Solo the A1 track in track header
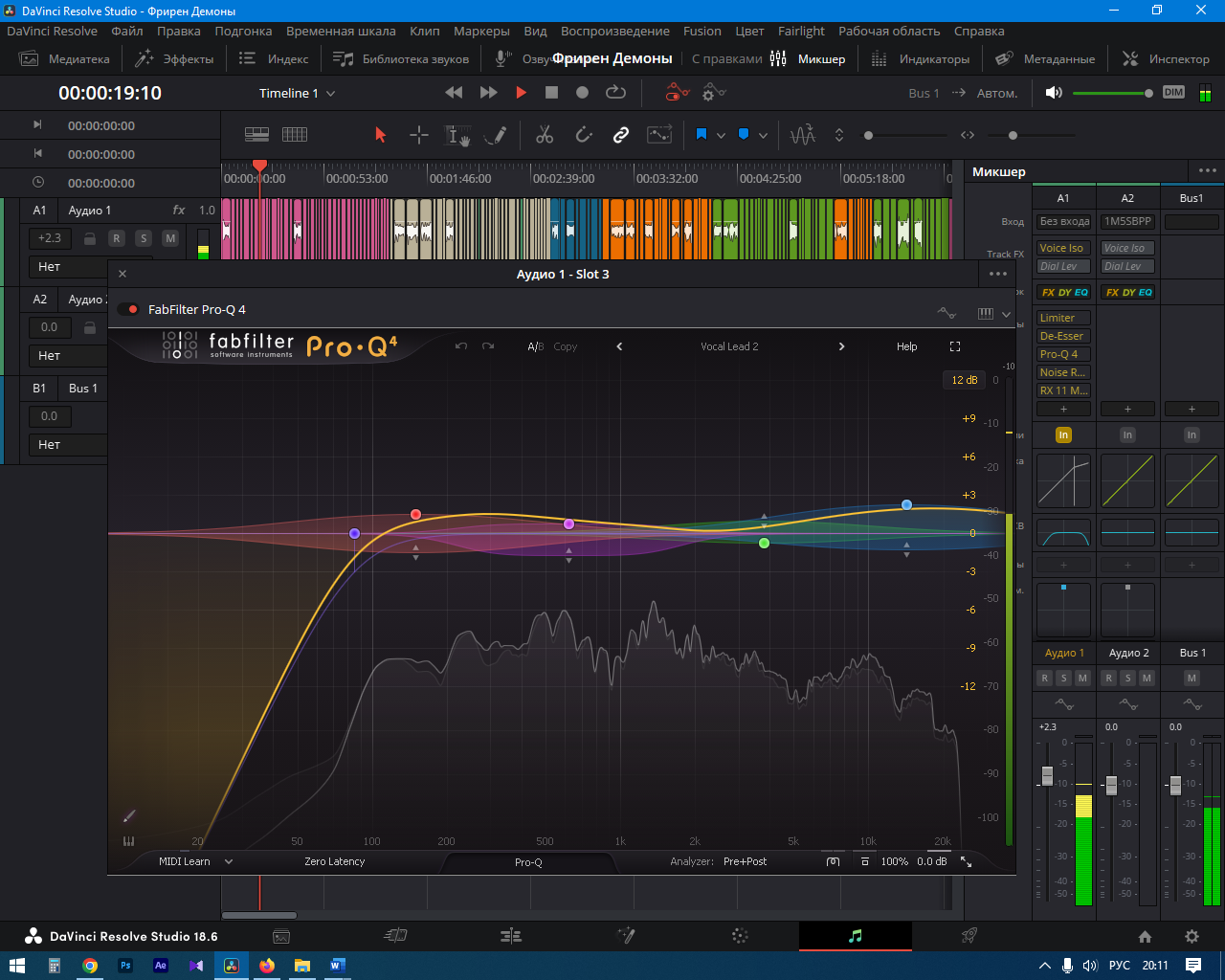 pyautogui.click(x=143, y=238)
